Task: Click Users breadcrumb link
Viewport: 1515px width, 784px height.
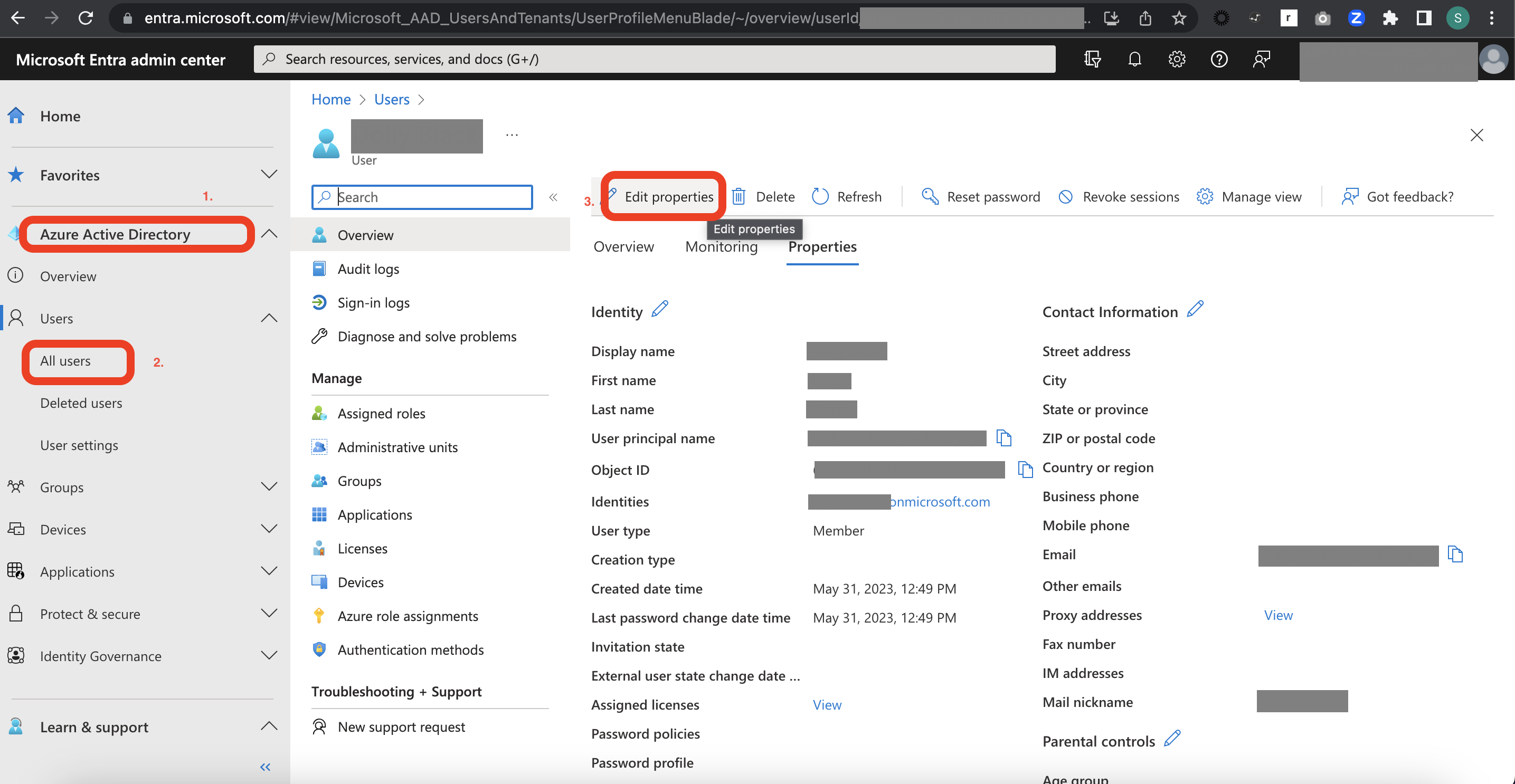Action: 392,99
